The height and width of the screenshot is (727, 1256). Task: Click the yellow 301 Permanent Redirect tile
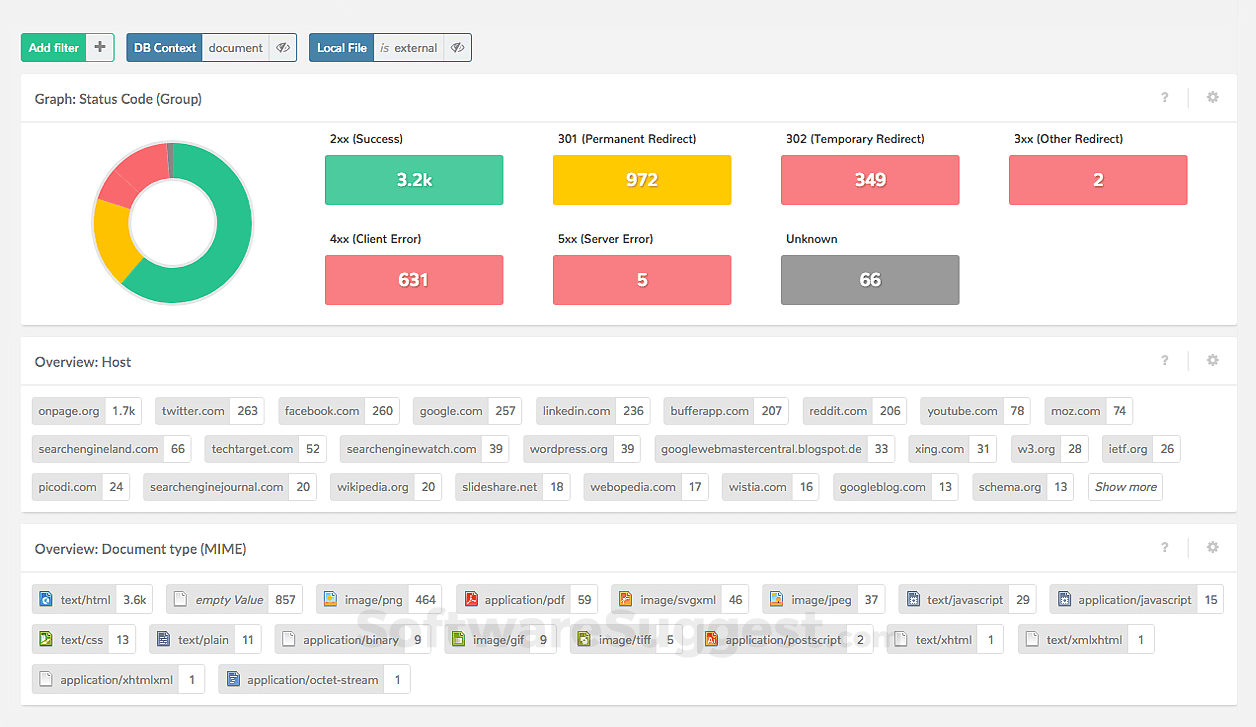point(641,180)
